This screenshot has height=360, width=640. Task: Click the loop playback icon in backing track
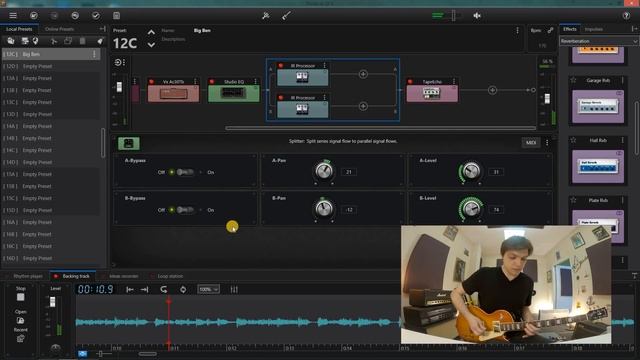(x=164, y=289)
